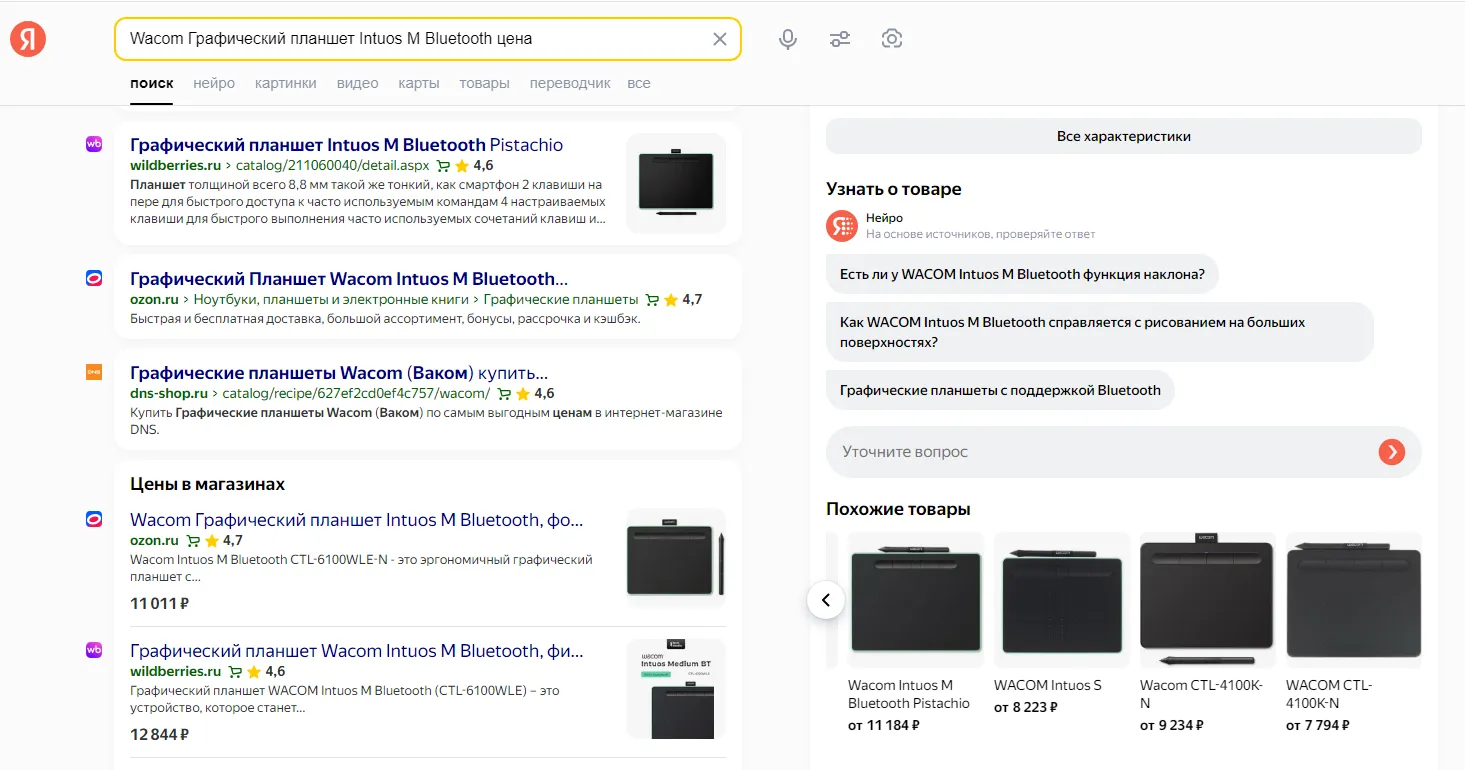Click the Все характеристики button

(1124, 136)
